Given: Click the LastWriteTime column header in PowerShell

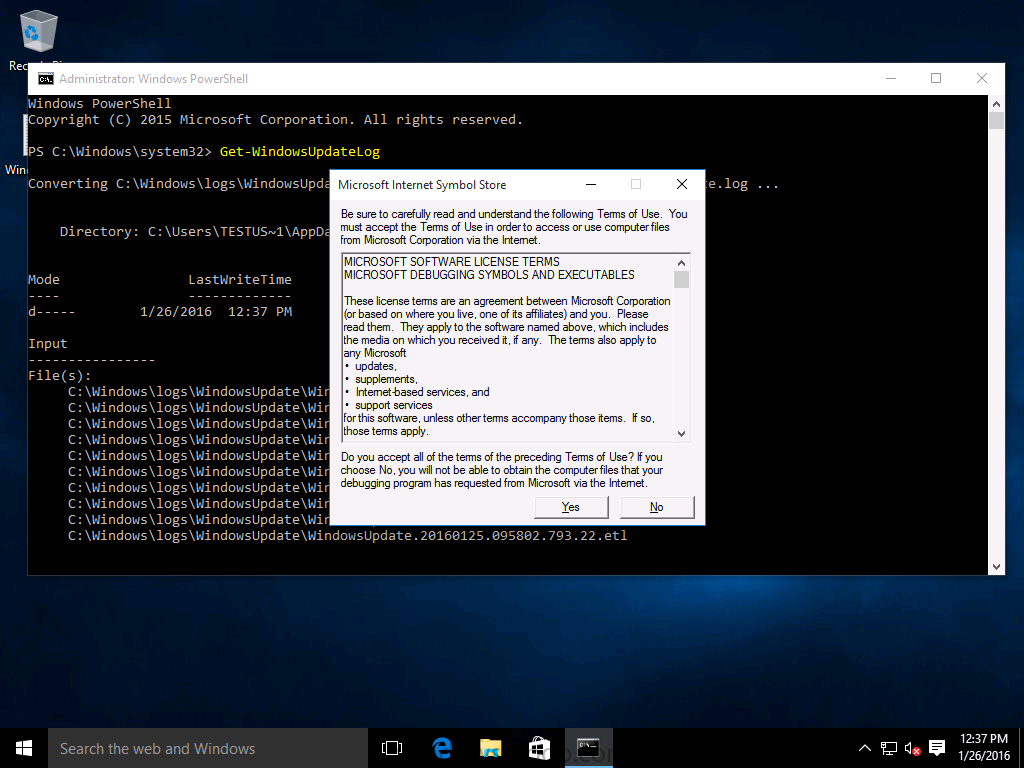Looking at the screenshot, I should pos(240,280).
